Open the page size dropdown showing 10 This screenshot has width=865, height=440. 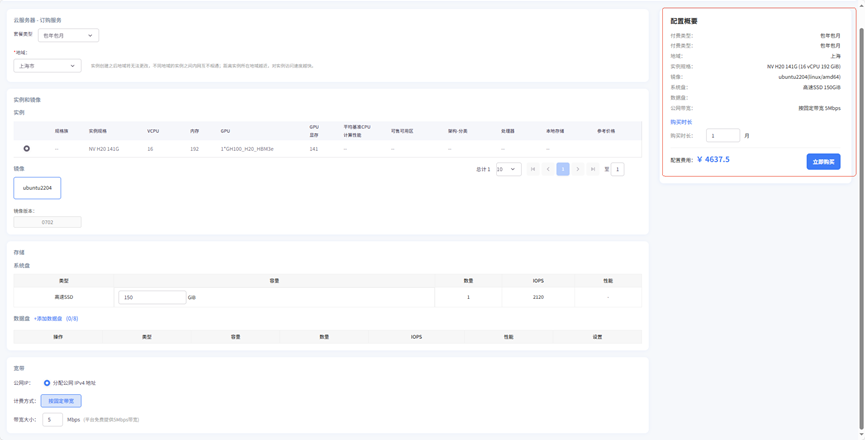point(508,169)
